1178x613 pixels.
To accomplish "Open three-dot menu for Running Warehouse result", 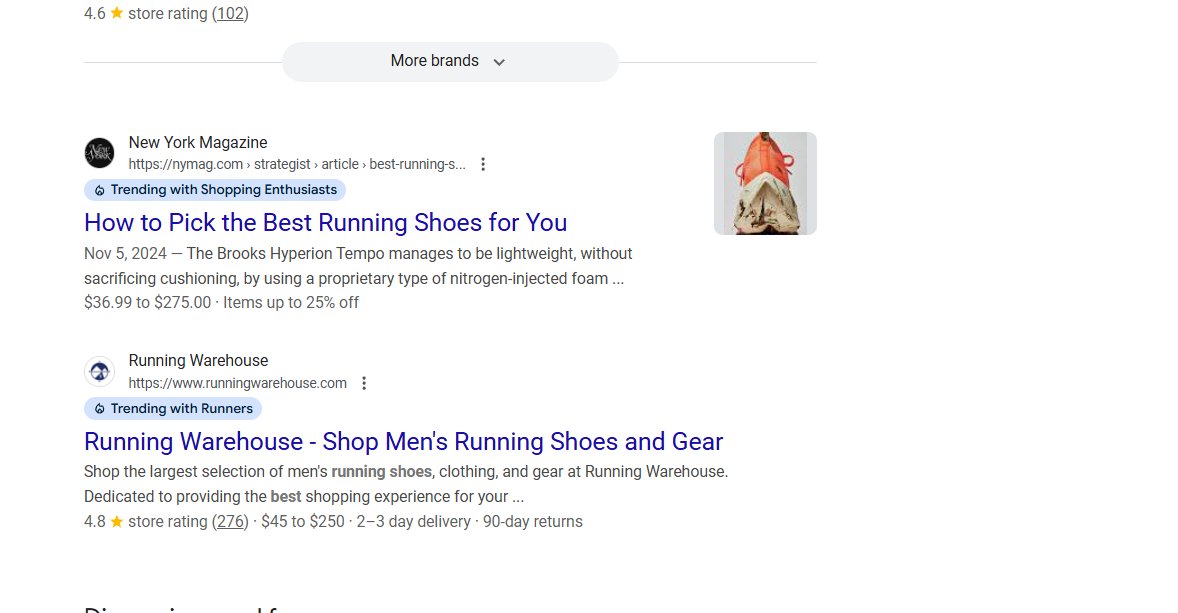I will click(364, 383).
